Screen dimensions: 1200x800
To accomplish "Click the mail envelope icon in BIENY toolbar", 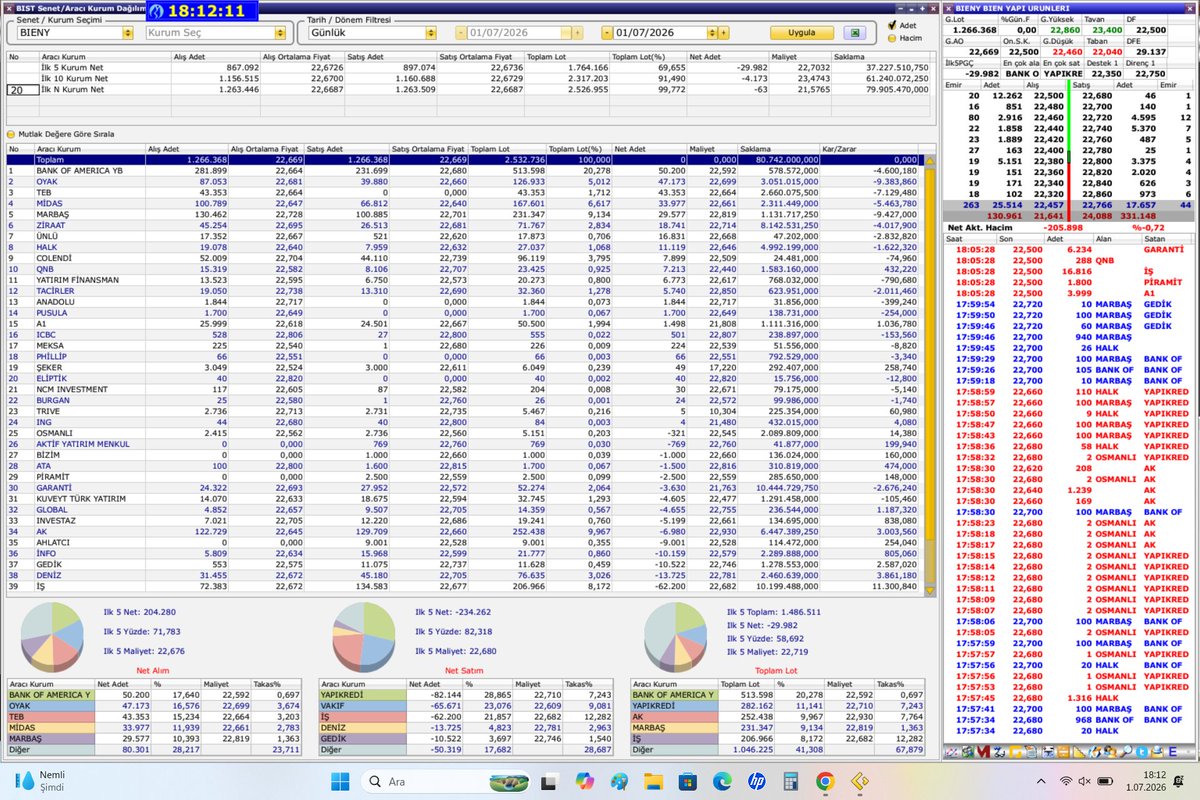I will click(1158, 751).
